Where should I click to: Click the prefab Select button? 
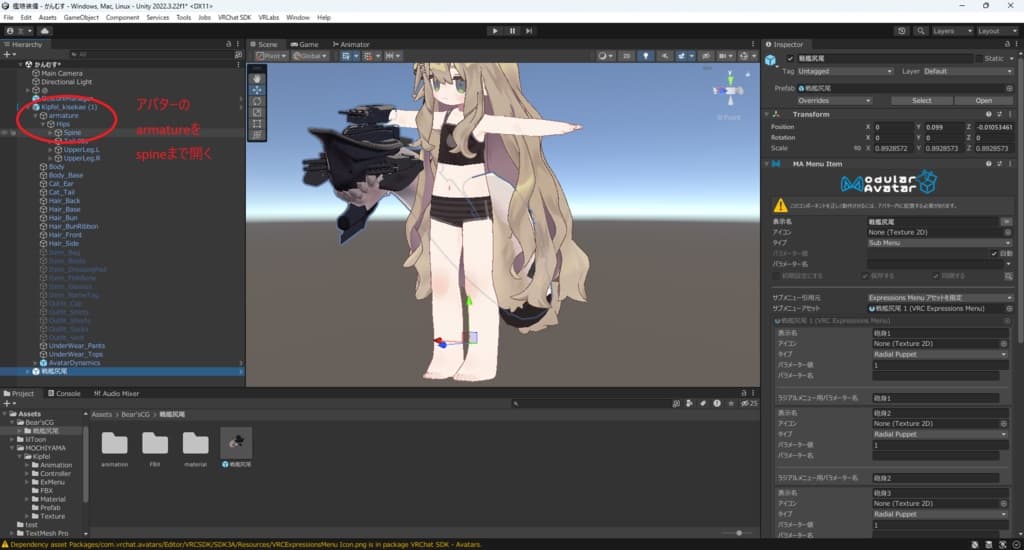tap(921, 100)
